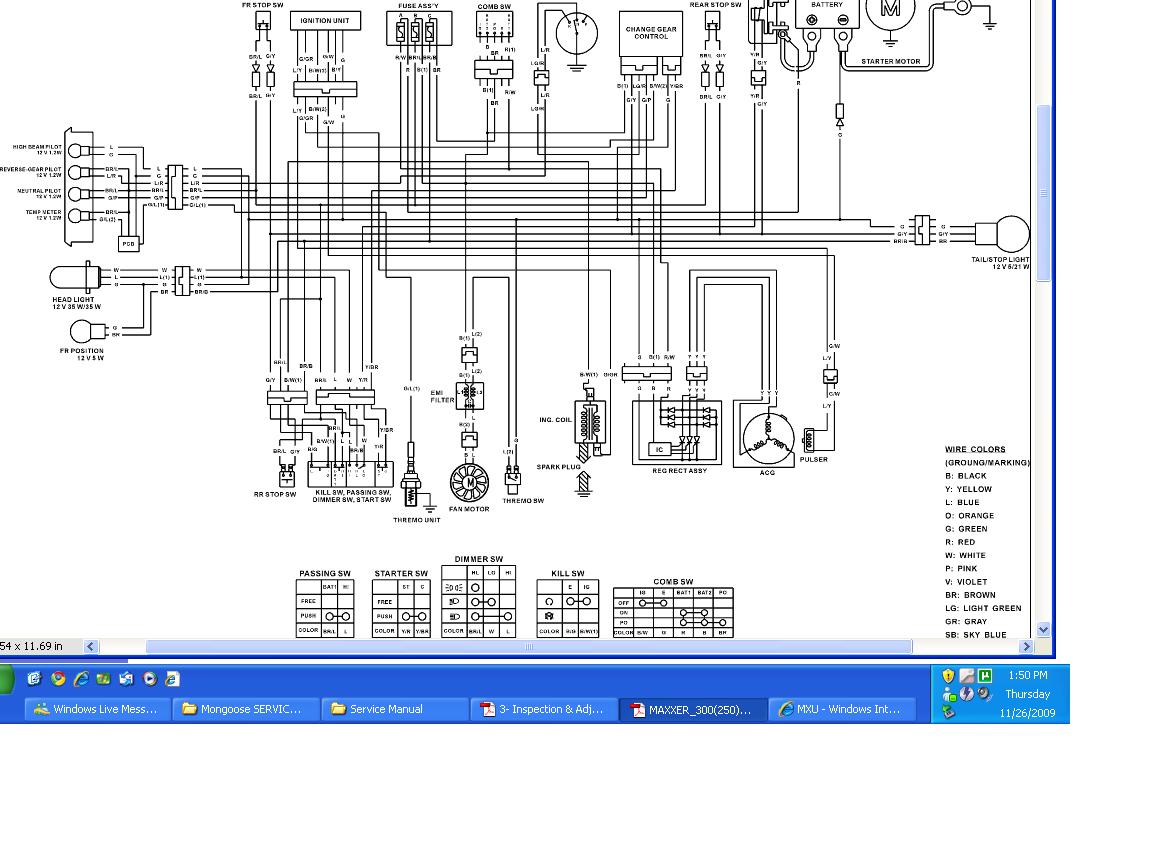The height and width of the screenshot is (864, 1152).
Task: Click the 'CHANGE GEAR CONTROL' box label
Action: [x=651, y=33]
